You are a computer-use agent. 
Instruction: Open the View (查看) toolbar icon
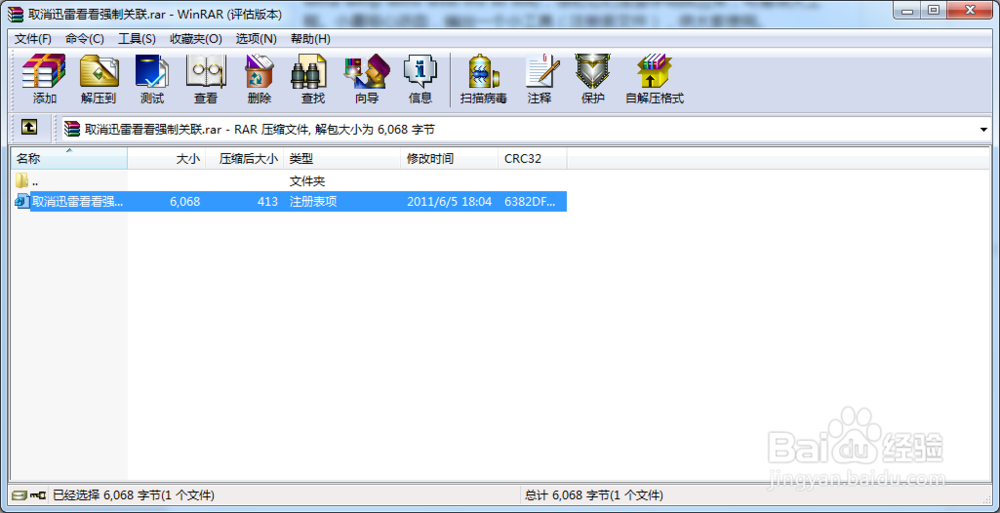pyautogui.click(x=206, y=78)
